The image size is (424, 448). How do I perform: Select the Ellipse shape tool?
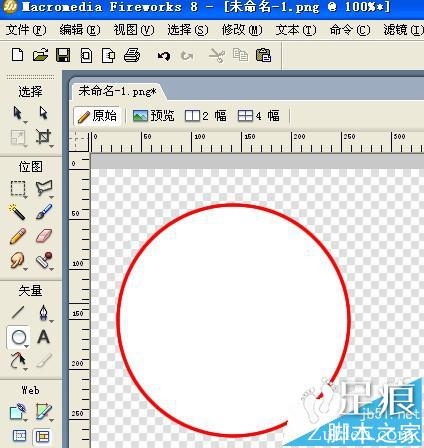(18, 337)
